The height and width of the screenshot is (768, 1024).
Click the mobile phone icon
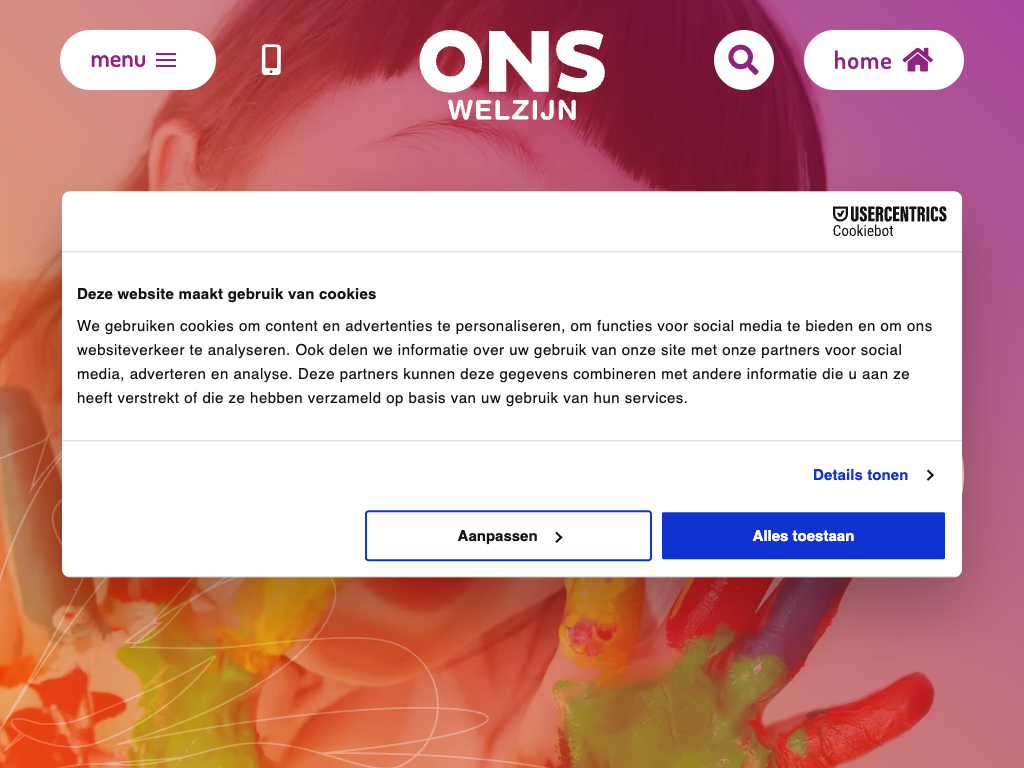(271, 60)
